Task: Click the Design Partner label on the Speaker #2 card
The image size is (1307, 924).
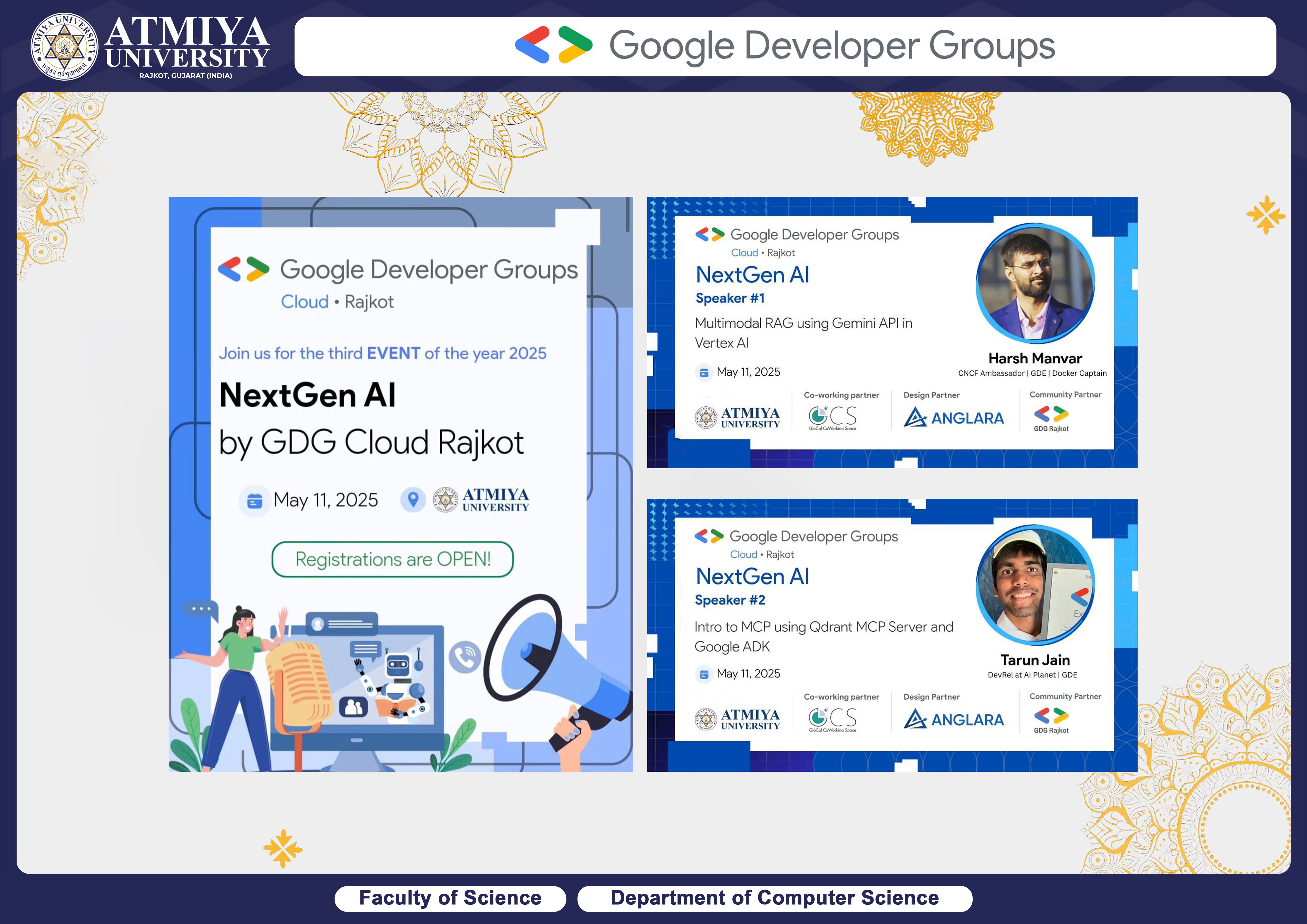Action: pos(931,696)
